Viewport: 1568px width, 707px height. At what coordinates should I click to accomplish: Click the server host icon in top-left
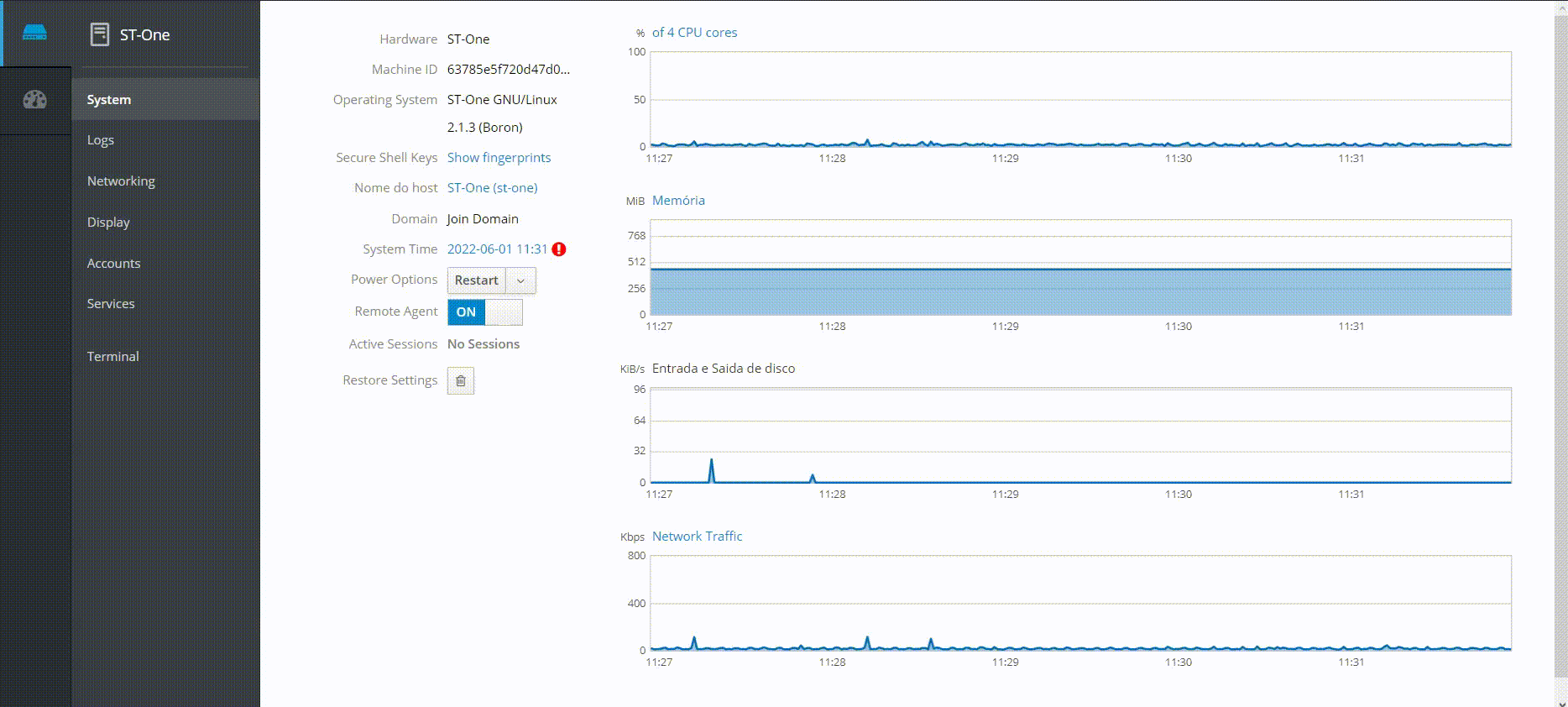pos(34,33)
